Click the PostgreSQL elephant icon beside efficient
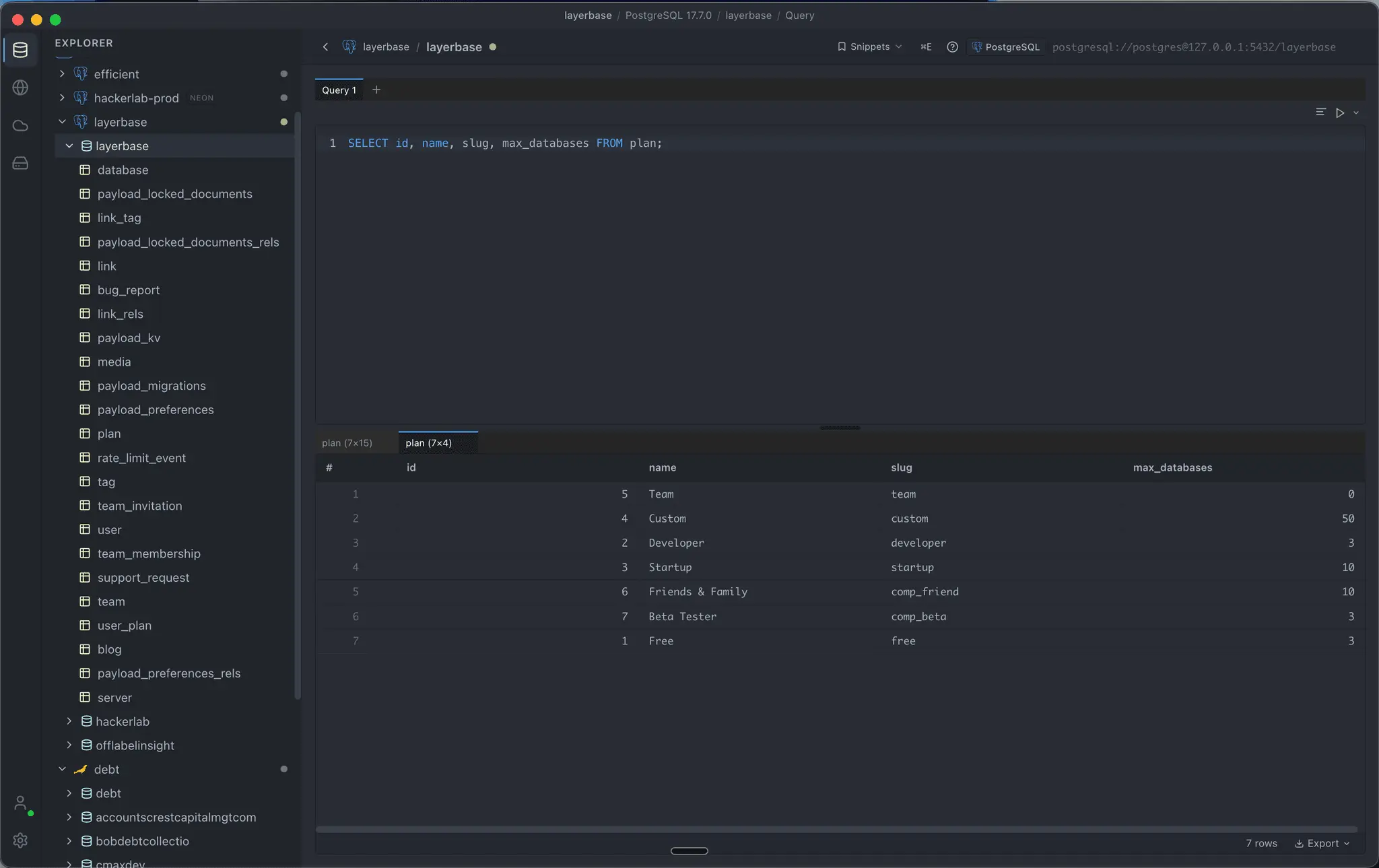This screenshot has width=1379, height=868. pyautogui.click(x=81, y=73)
